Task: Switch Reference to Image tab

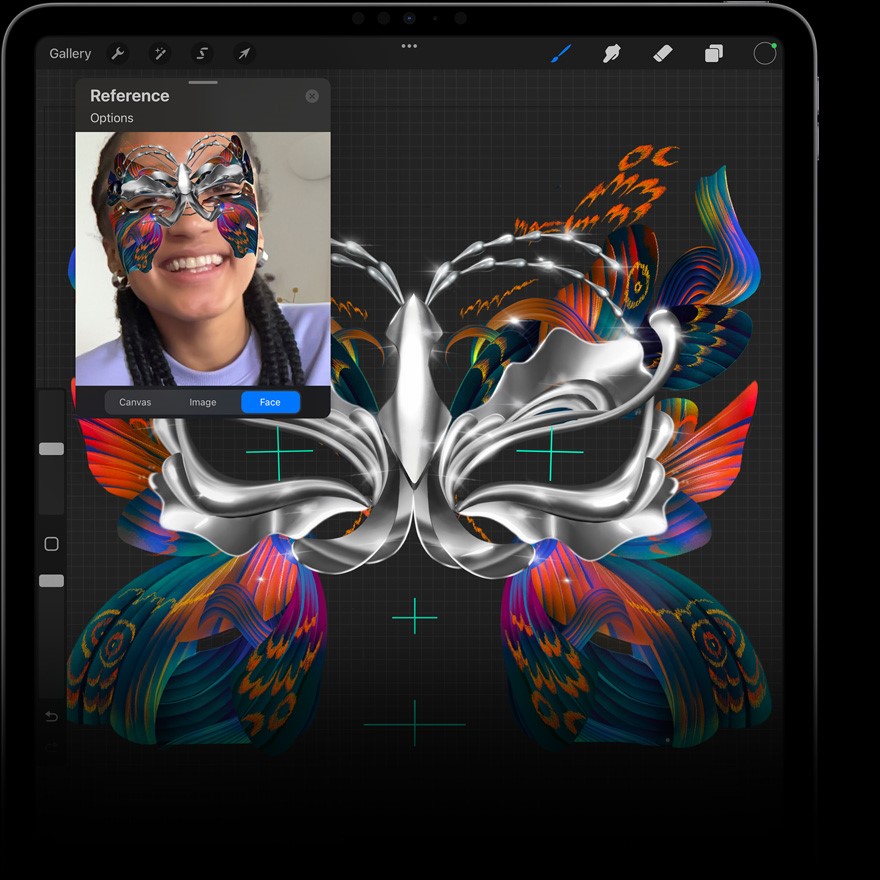Action: 203,402
